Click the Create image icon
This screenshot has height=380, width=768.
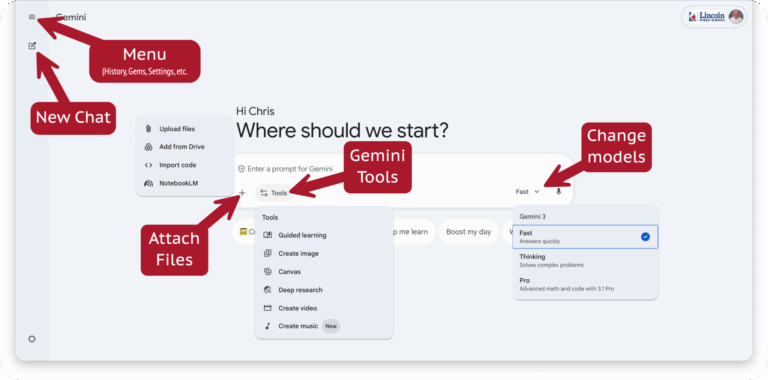(x=267, y=254)
